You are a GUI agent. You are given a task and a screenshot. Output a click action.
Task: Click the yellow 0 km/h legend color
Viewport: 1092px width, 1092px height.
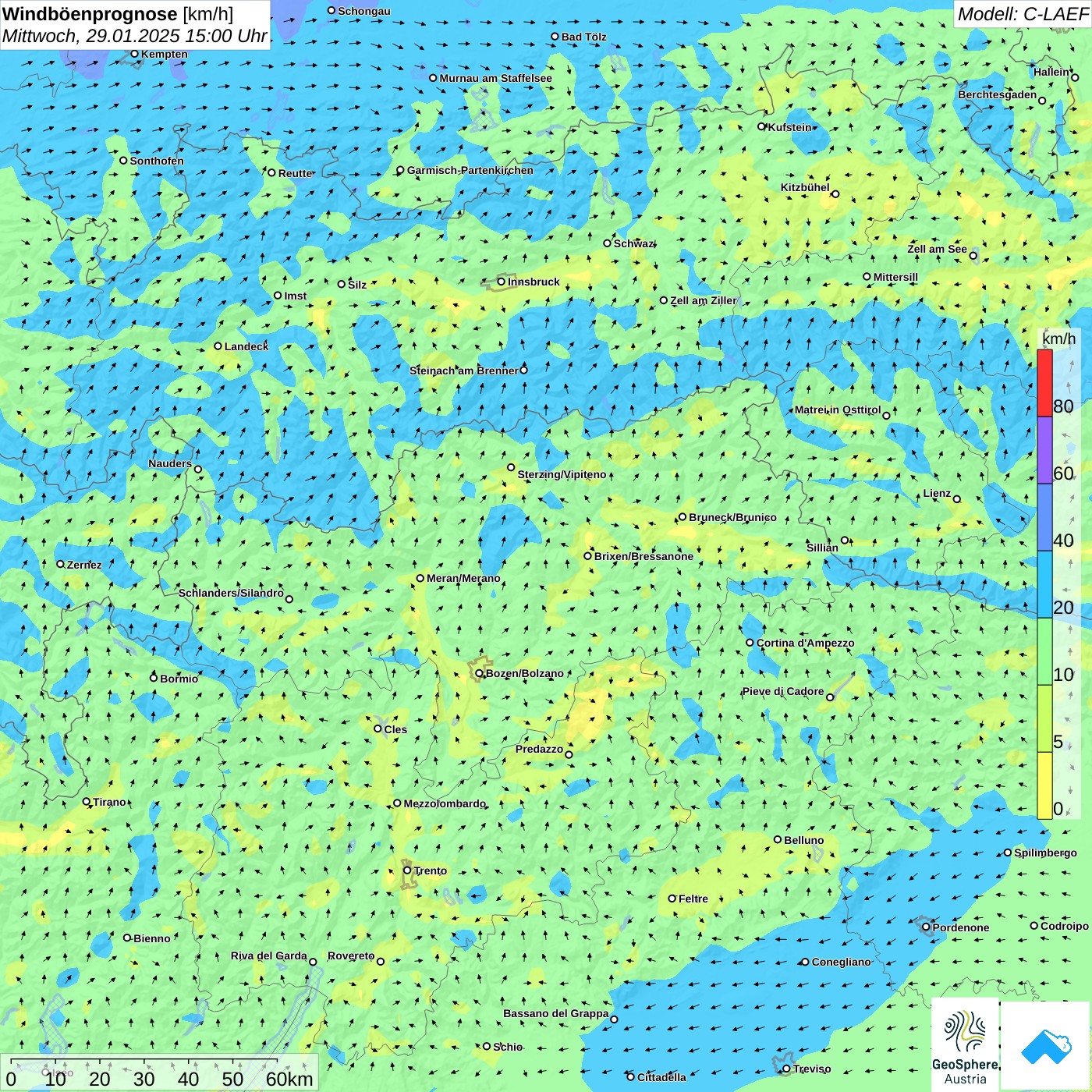point(1044,785)
